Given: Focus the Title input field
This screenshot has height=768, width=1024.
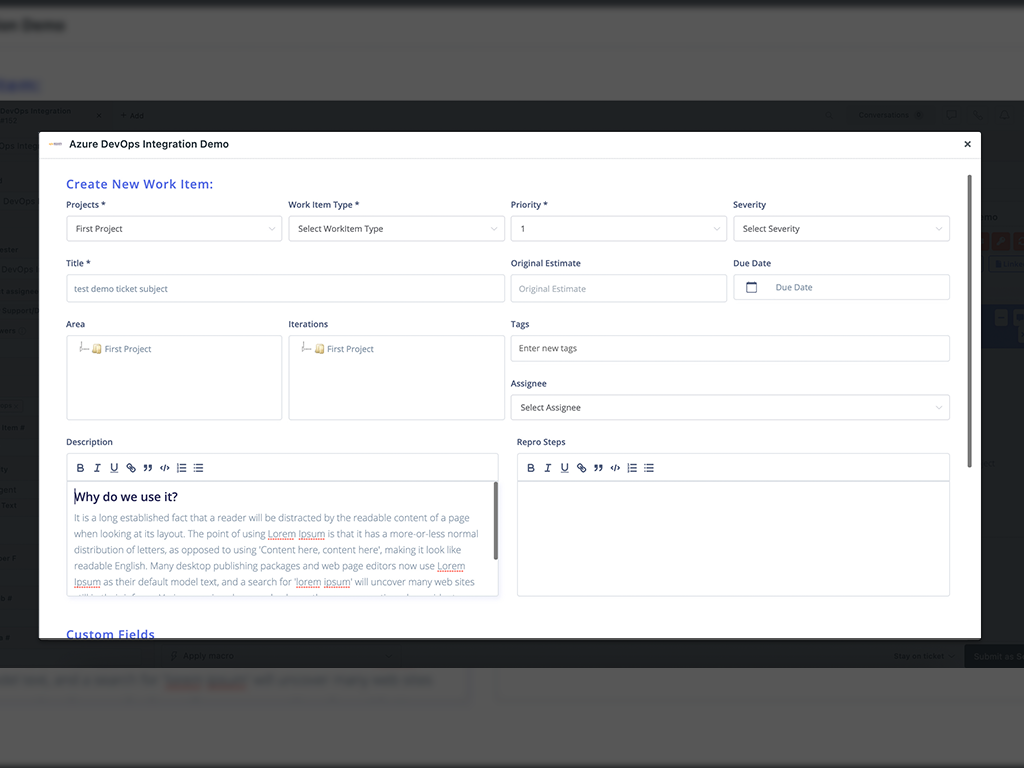Looking at the screenshot, I should pyautogui.click(x=281, y=287).
